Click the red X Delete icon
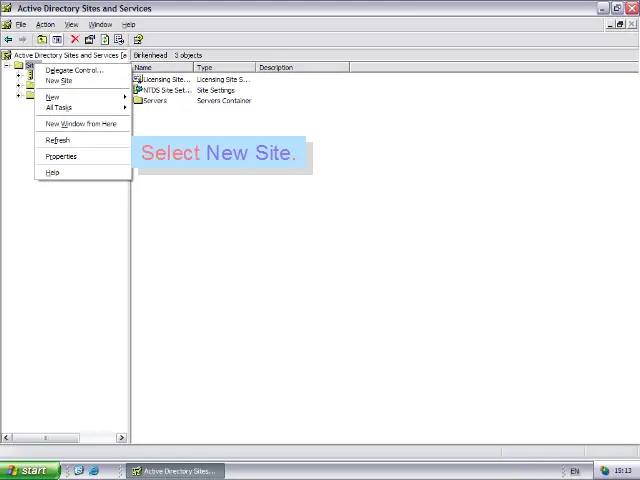The image size is (640, 480). 75,39
